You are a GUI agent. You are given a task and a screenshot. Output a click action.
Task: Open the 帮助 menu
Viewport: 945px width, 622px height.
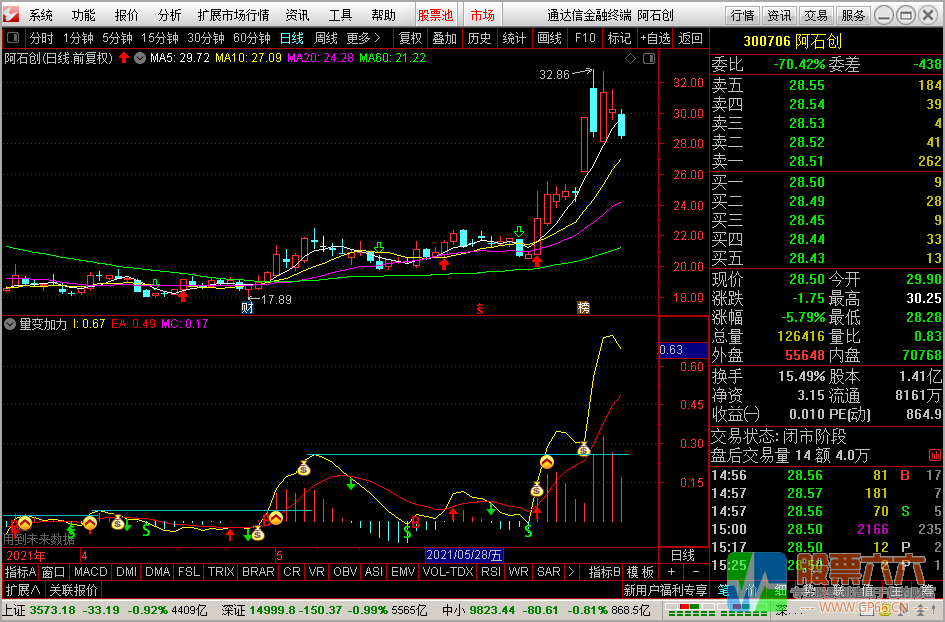[383, 15]
